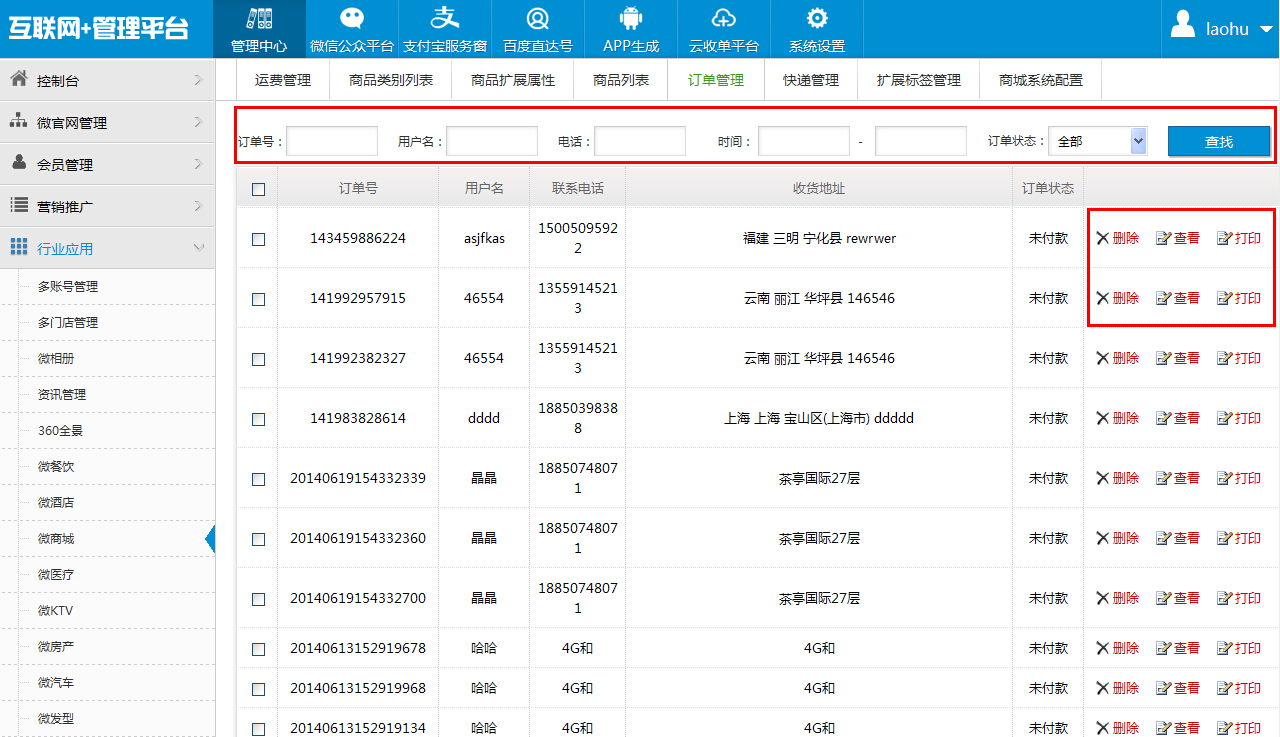Viewport: 1280px width, 737px height.
Task: Switch to 扩展标签管理 tab
Action: 919,80
